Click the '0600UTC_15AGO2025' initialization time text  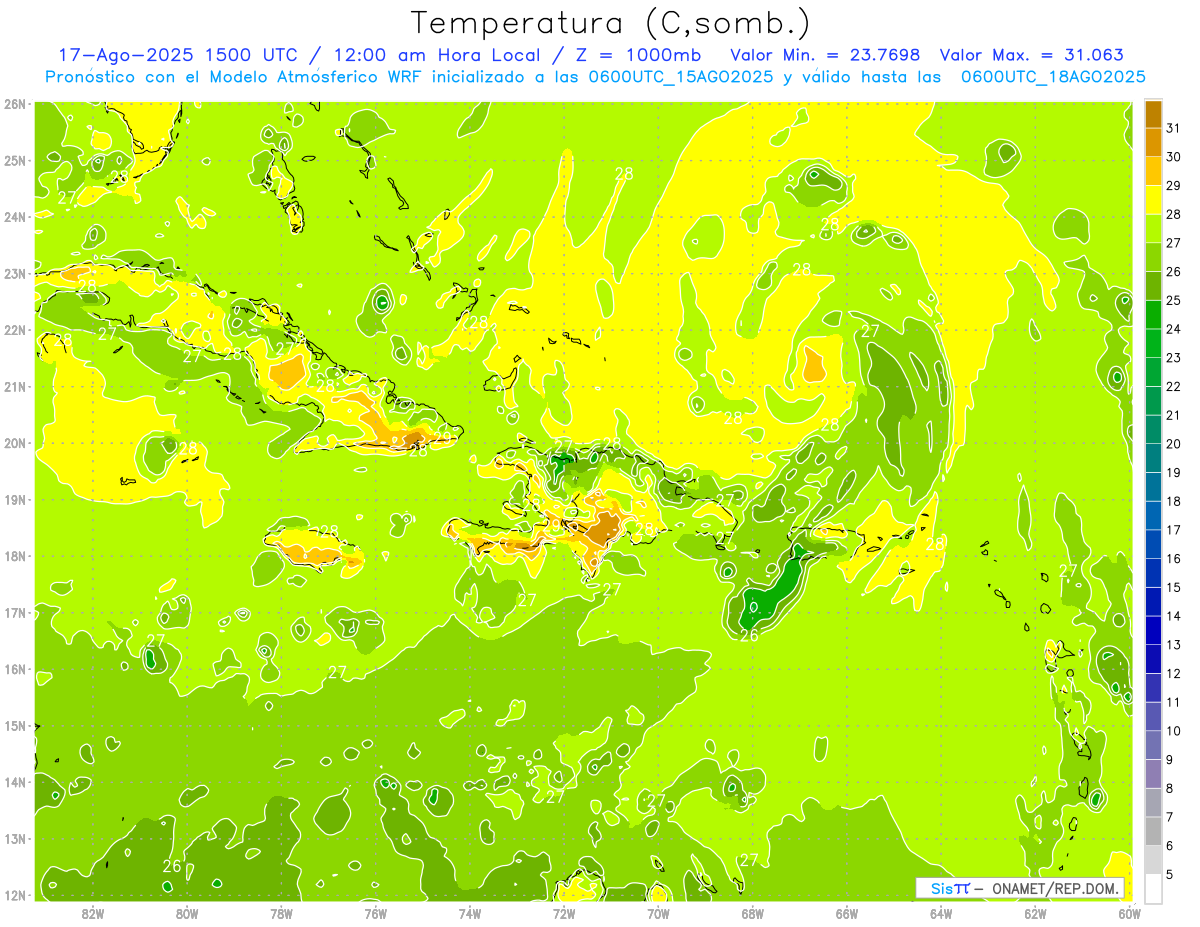683,77
